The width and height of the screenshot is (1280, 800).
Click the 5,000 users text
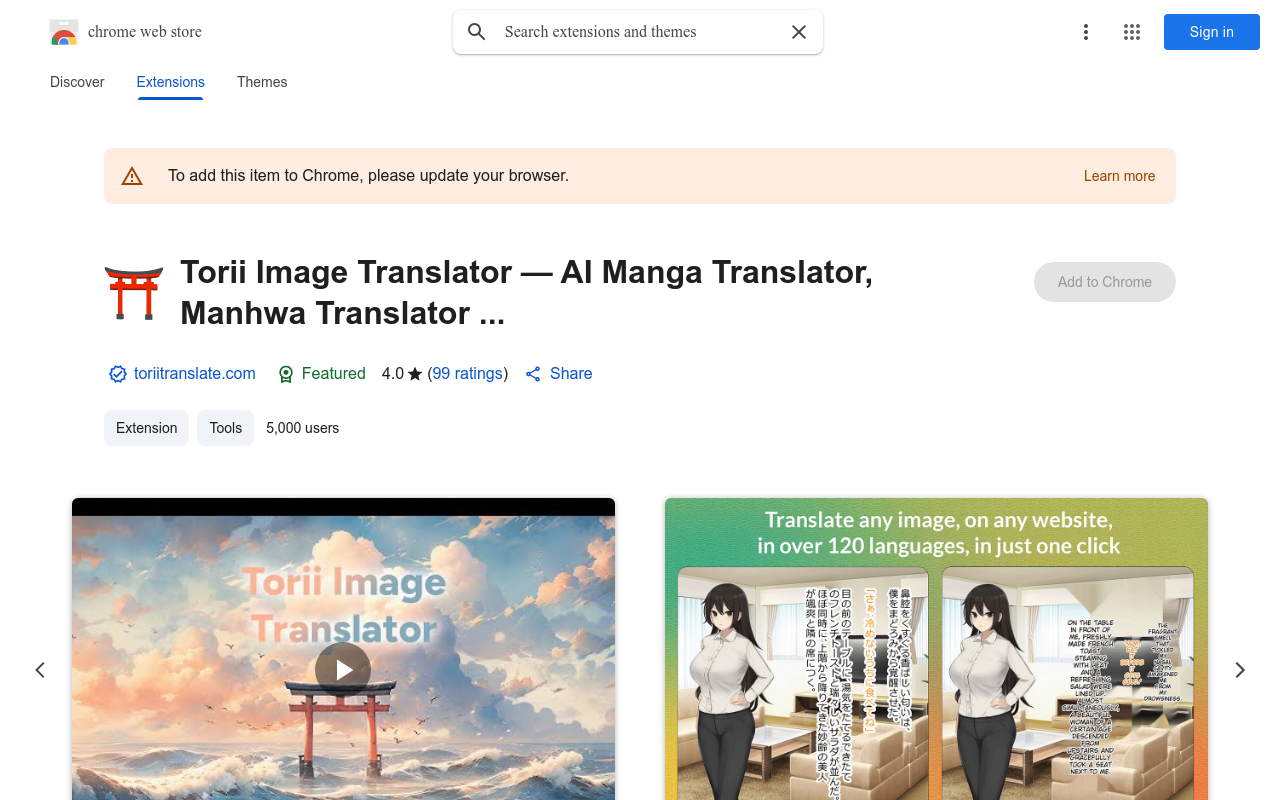click(x=303, y=428)
